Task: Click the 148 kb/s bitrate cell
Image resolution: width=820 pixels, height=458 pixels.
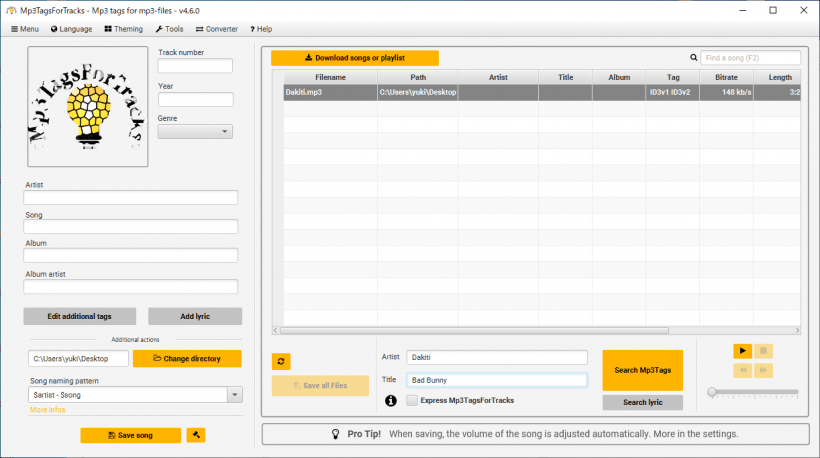Action: pyautogui.click(x=726, y=92)
